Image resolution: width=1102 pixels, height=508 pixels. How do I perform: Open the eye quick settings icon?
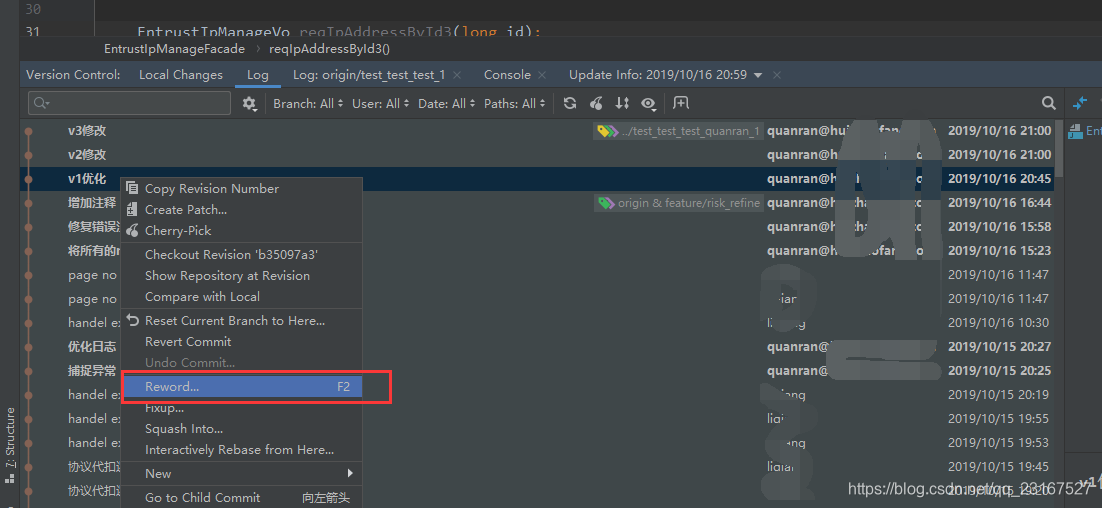click(x=648, y=103)
